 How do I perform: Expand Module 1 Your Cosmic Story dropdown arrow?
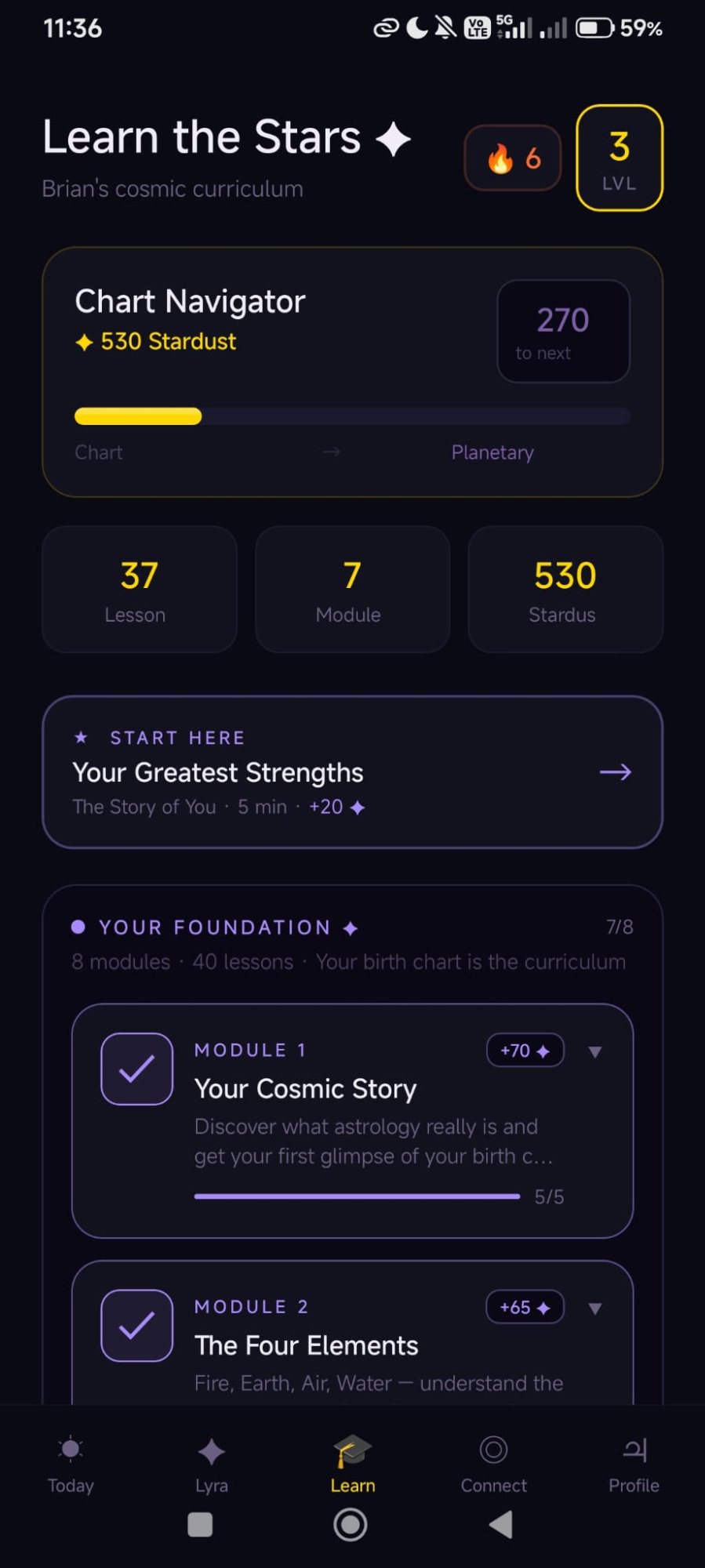[x=595, y=1052]
